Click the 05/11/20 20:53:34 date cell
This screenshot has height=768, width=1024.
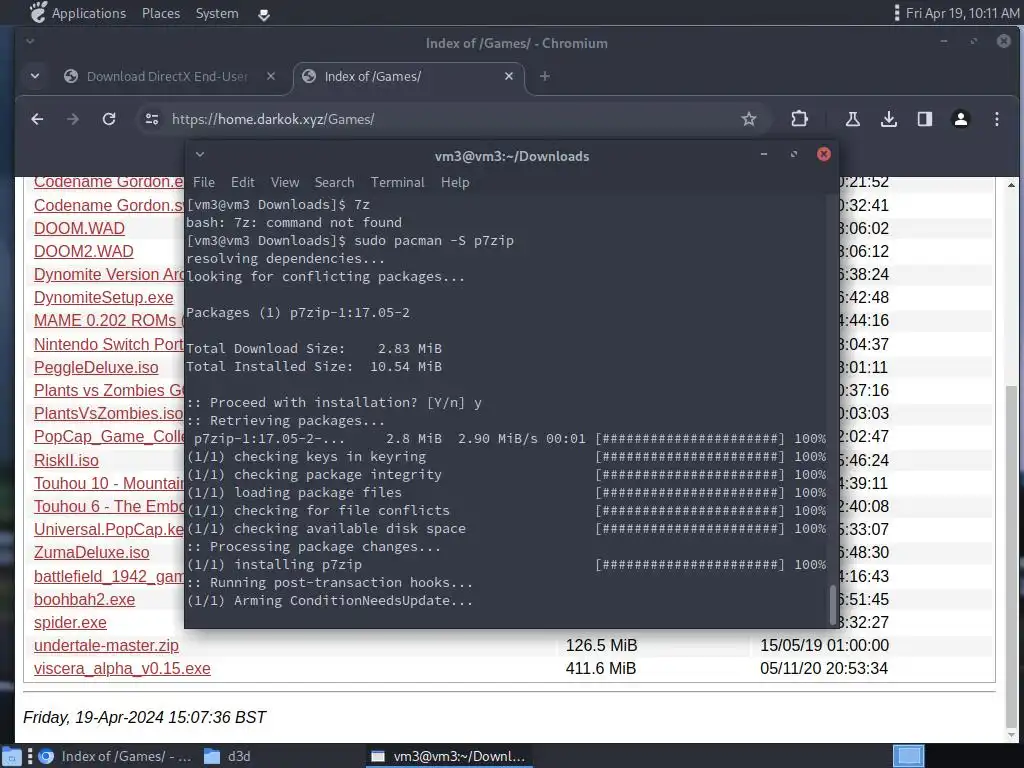tap(824, 668)
